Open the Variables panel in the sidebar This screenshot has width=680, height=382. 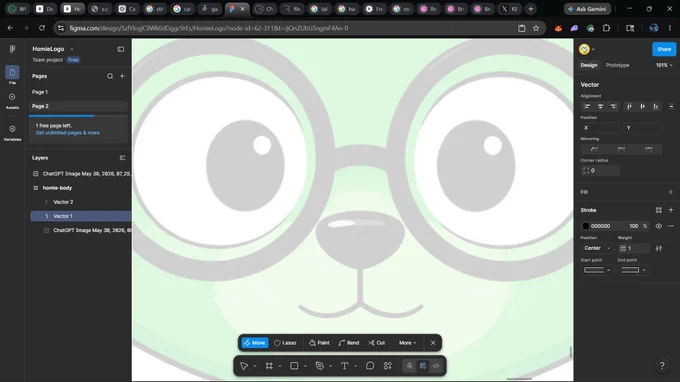point(12,133)
